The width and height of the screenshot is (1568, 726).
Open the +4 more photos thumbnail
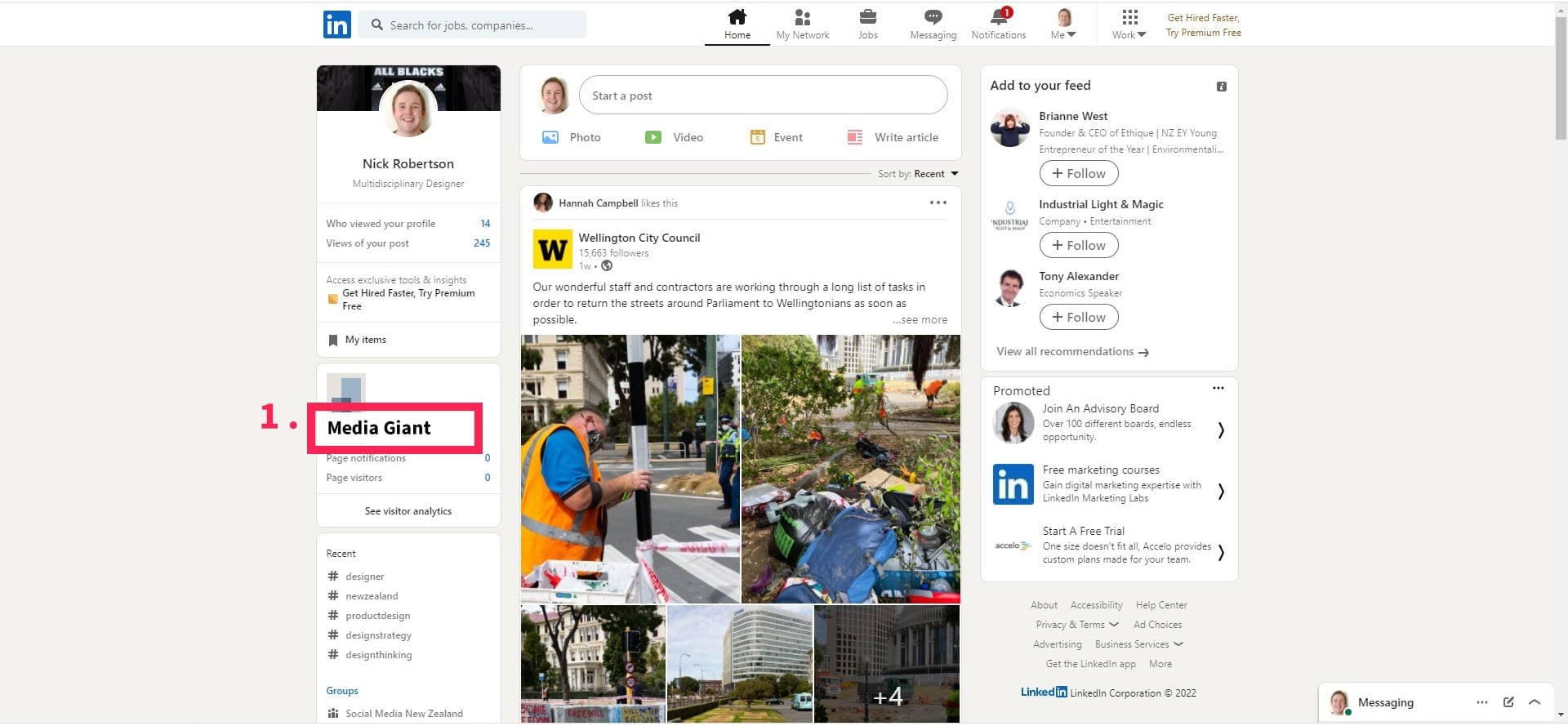tap(887, 664)
